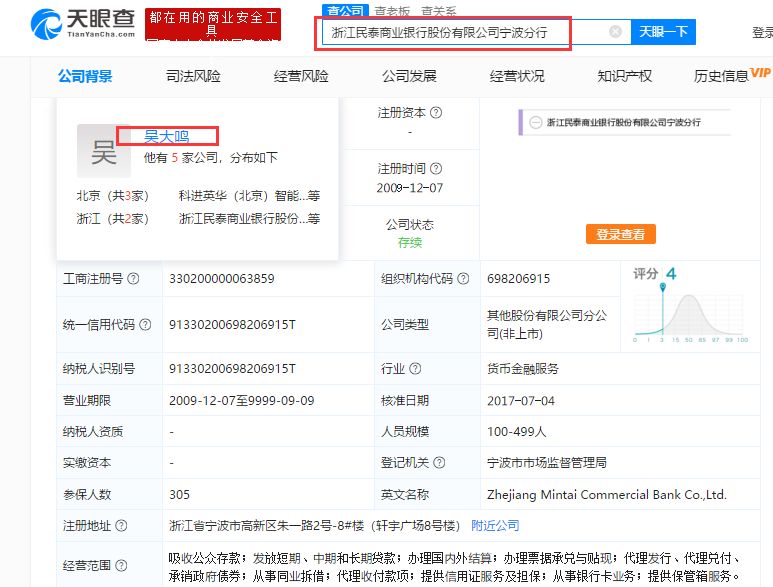
Task: Click the 评分 score distribution chart
Action: [690, 314]
